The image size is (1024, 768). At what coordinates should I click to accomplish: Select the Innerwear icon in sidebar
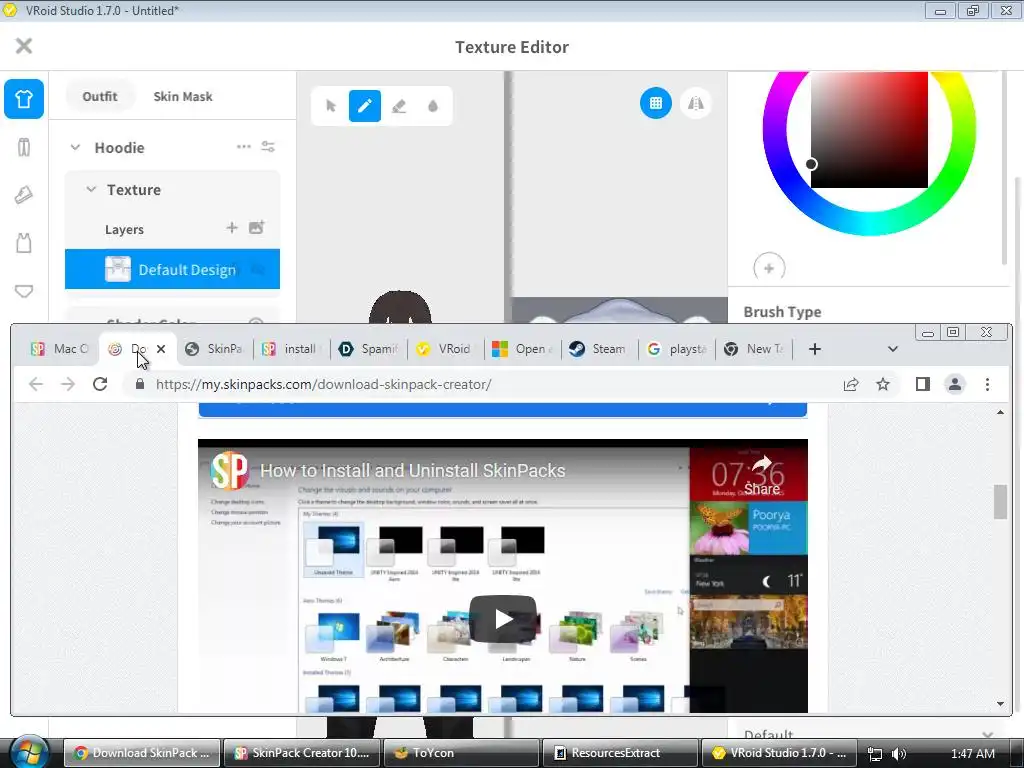click(24, 291)
